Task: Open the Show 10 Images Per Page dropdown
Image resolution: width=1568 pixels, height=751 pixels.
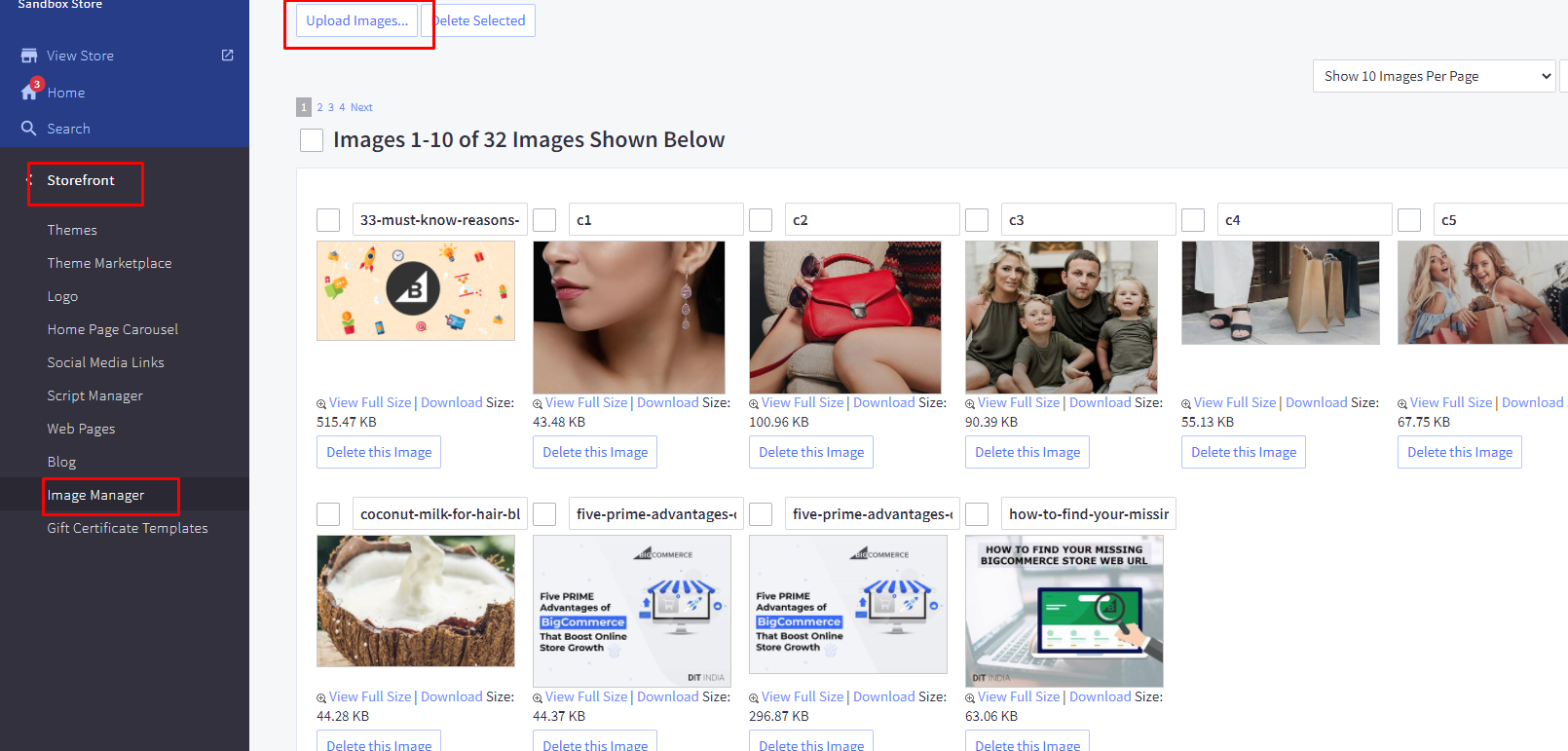Action: pyautogui.click(x=1435, y=76)
